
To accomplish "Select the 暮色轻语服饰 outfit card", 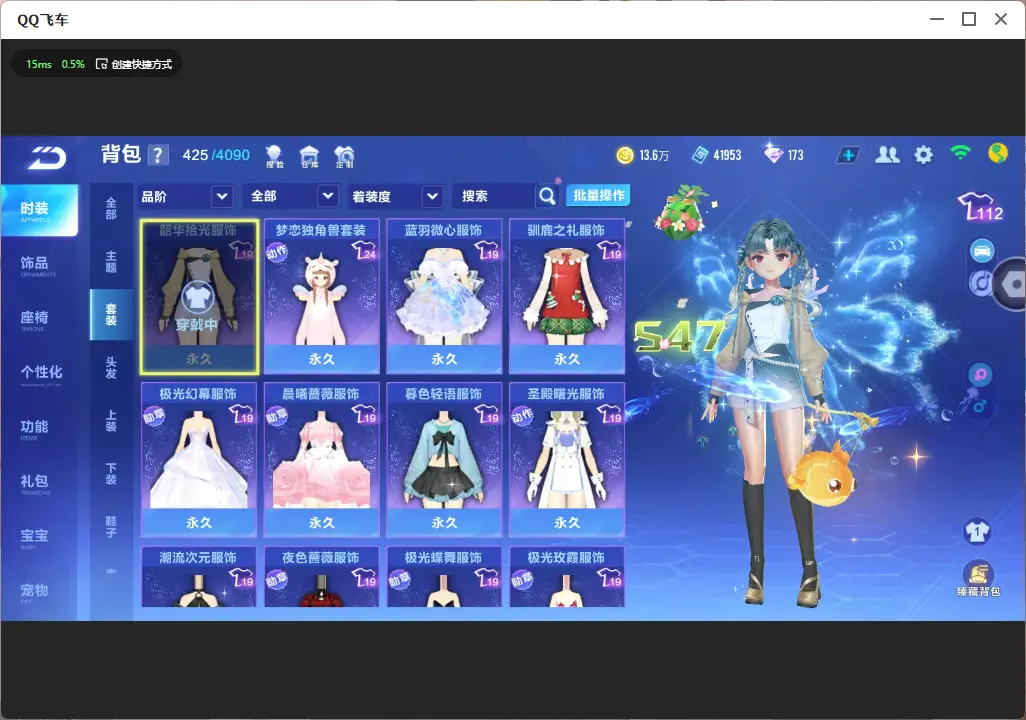I will [x=444, y=460].
